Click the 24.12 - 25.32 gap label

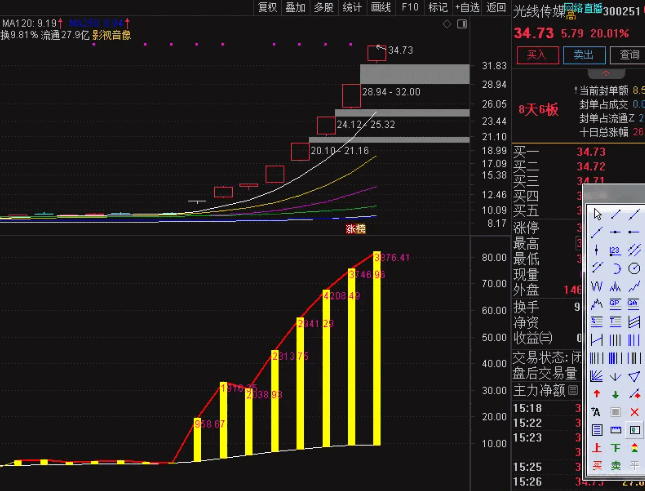point(366,124)
